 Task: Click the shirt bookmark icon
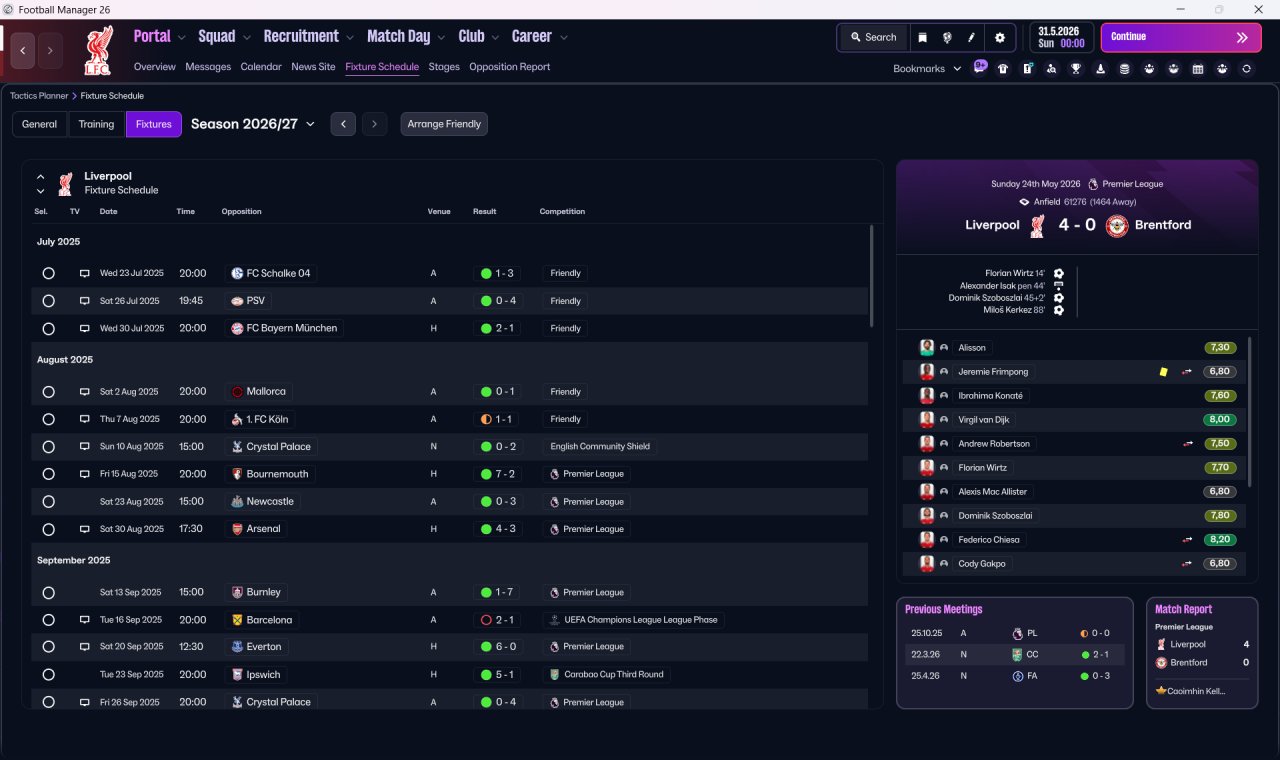coord(1003,69)
